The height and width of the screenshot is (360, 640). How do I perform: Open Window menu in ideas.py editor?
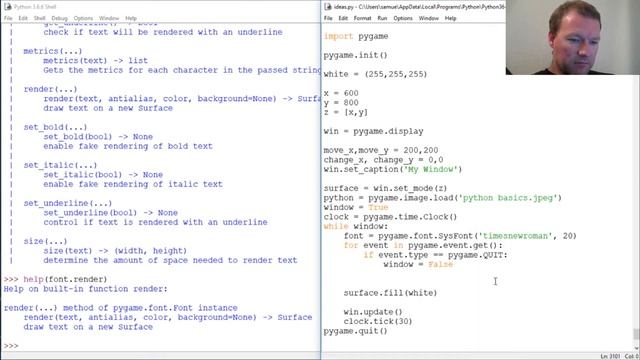point(429,18)
